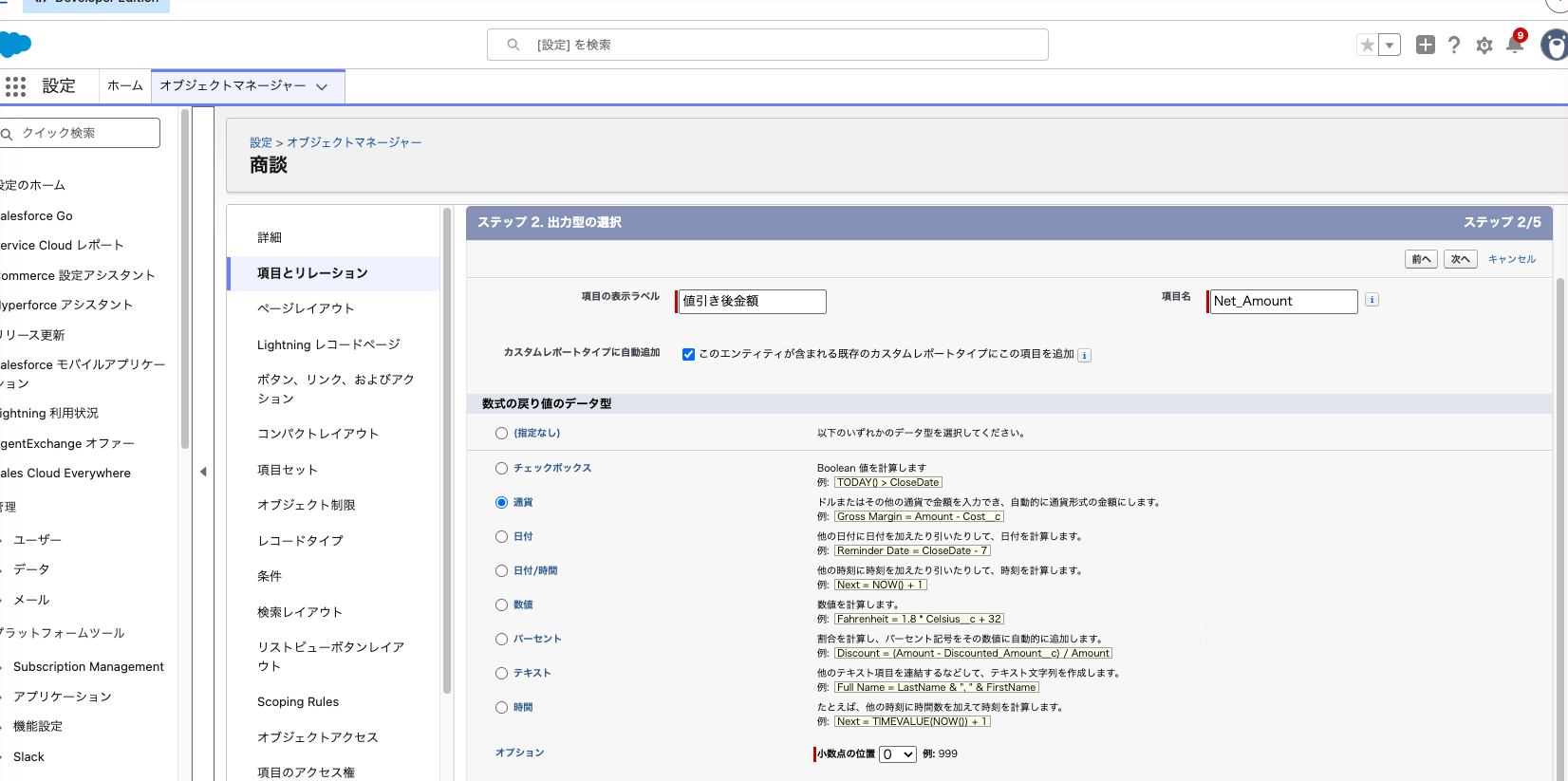Focus the [設定] を検索 search box

pos(768,45)
